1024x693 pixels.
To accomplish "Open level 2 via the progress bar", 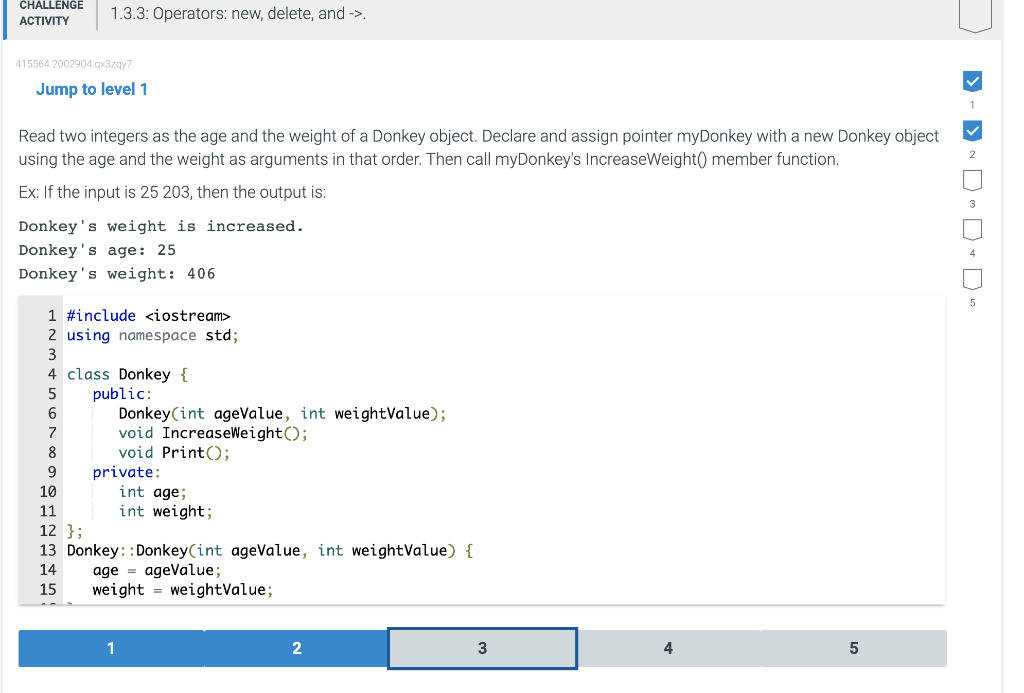I will point(296,648).
